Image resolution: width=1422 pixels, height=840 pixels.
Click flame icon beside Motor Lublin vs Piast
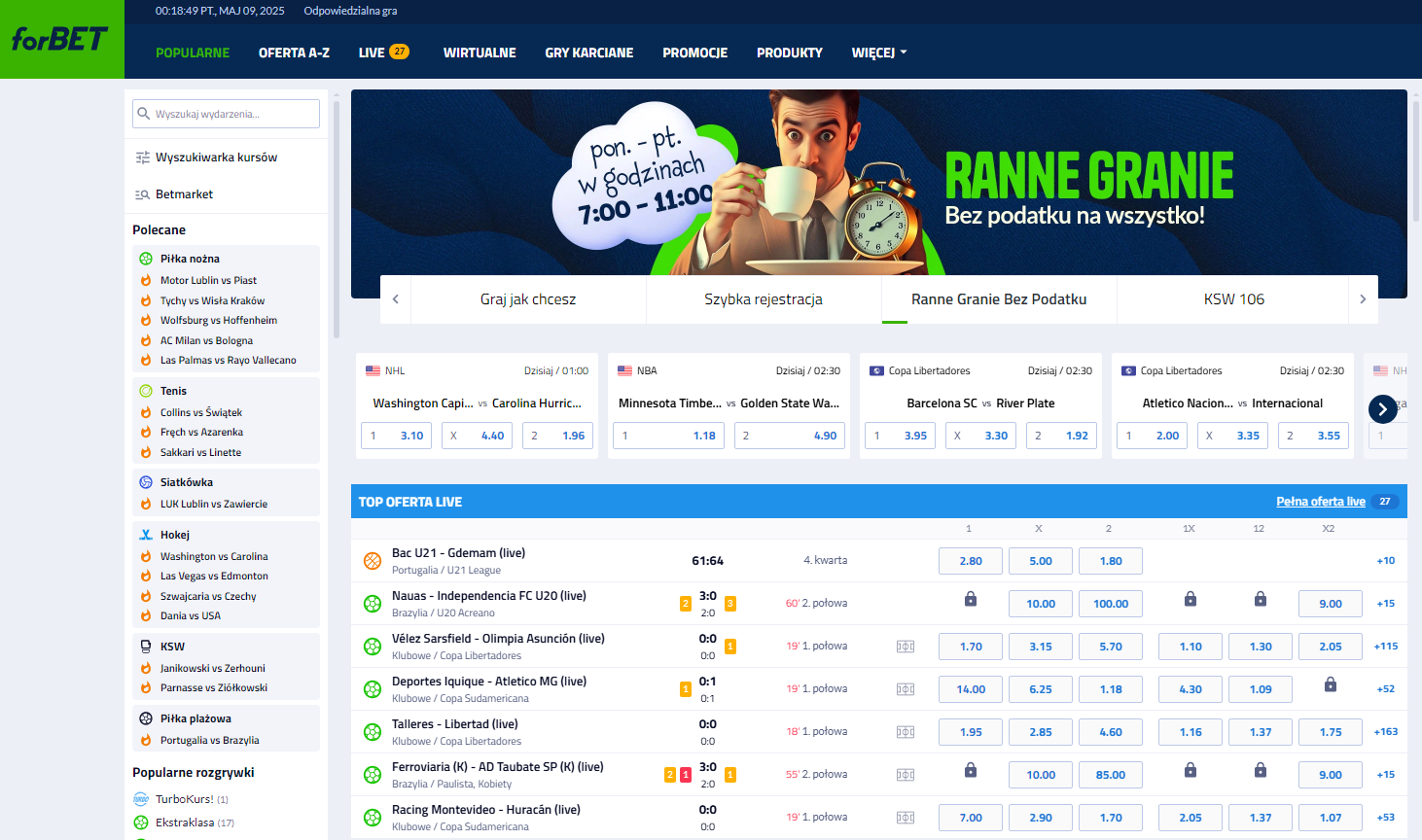(146, 280)
